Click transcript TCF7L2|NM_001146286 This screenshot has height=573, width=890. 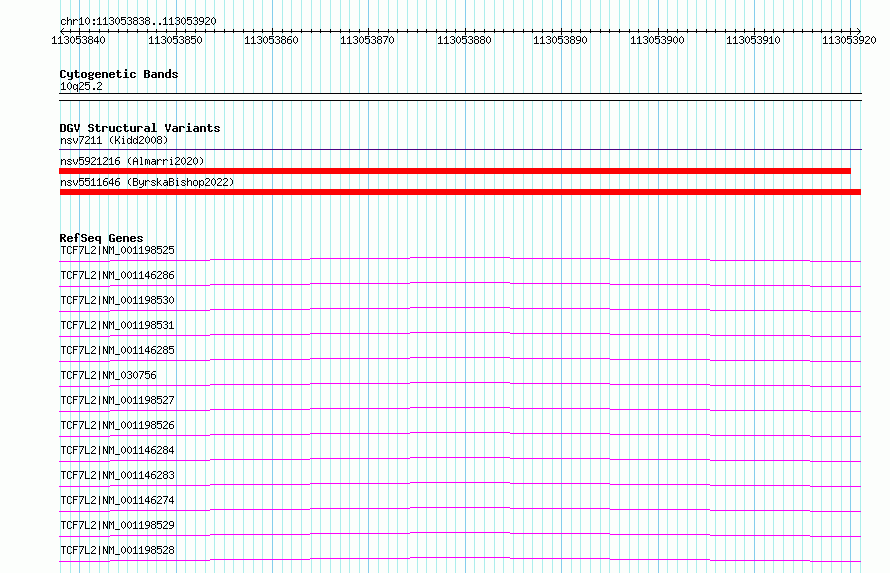pyautogui.click(x=117, y=275)
